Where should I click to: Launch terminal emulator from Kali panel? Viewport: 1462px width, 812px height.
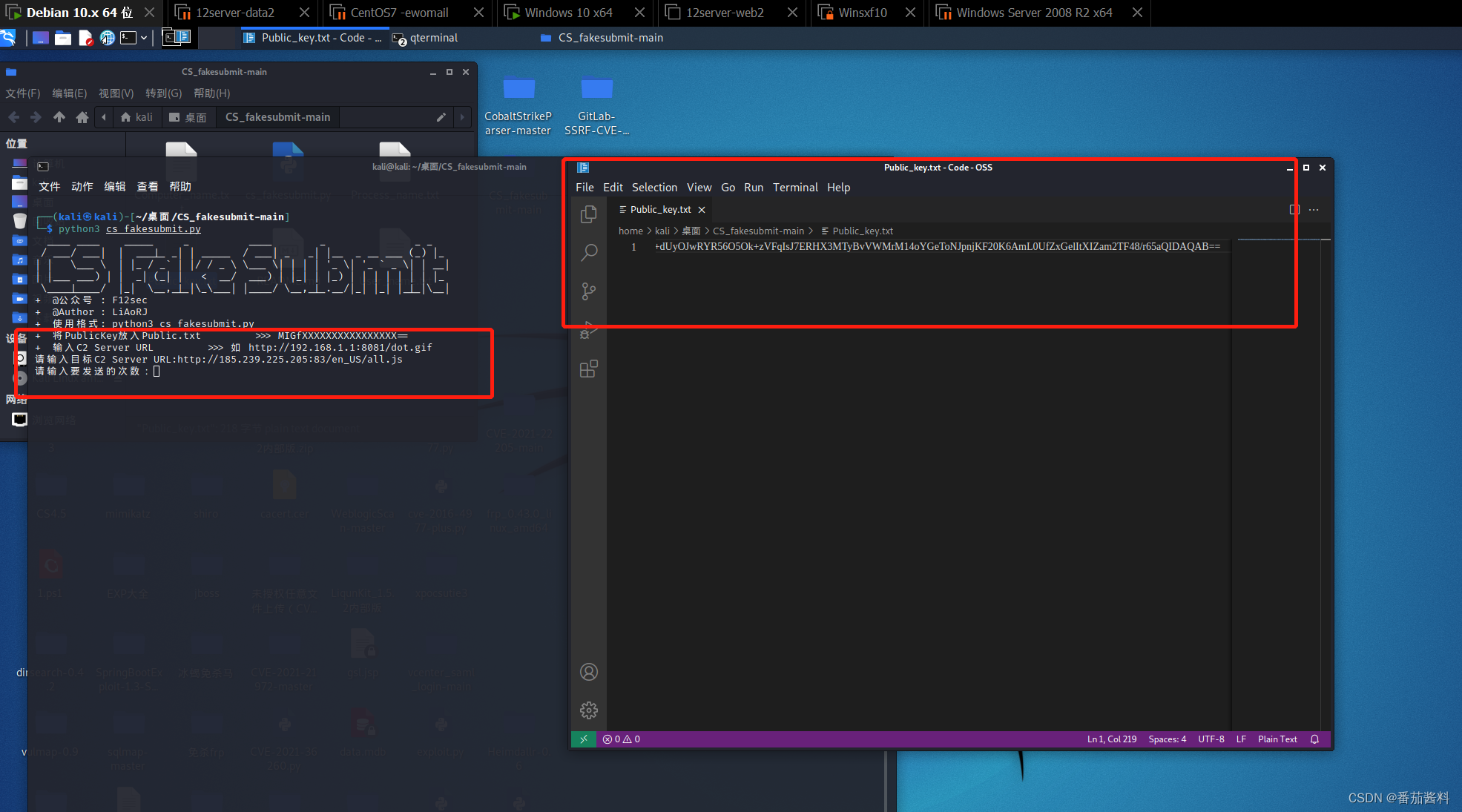pos(128,38)
